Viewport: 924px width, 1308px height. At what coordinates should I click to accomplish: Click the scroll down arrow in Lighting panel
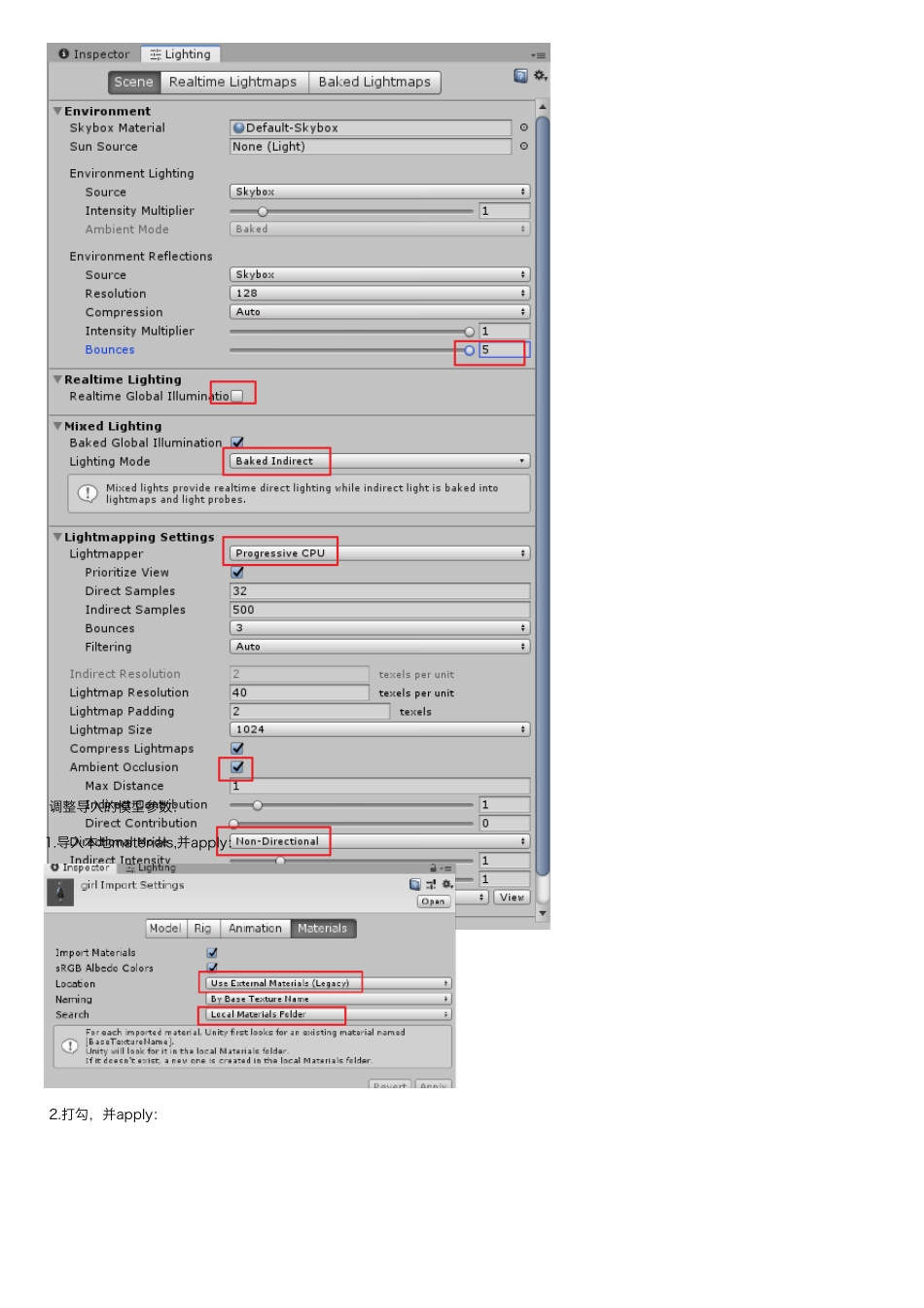click(x=543, y=914)
